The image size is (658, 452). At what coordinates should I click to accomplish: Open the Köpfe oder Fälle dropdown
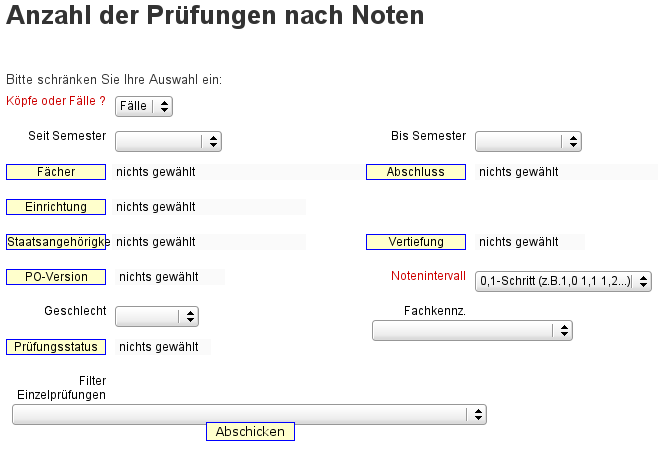coord(144,106)
